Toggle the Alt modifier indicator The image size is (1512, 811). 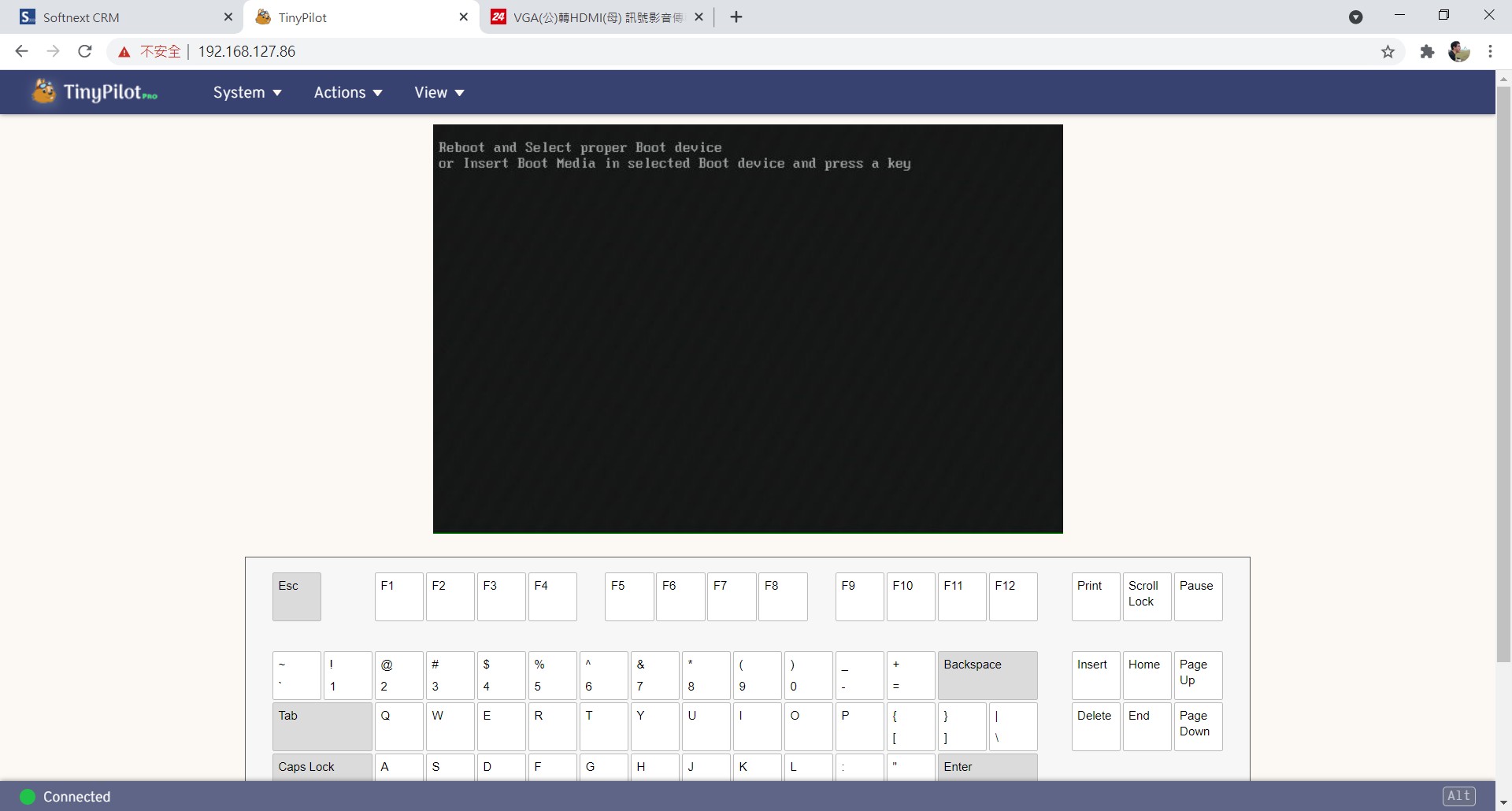[1460, 796]
